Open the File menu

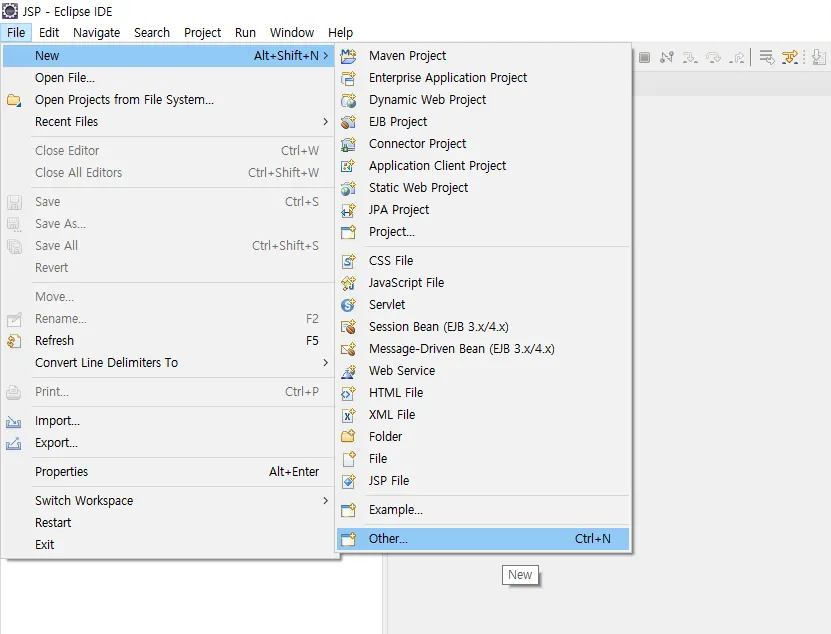tap(16, 33)
